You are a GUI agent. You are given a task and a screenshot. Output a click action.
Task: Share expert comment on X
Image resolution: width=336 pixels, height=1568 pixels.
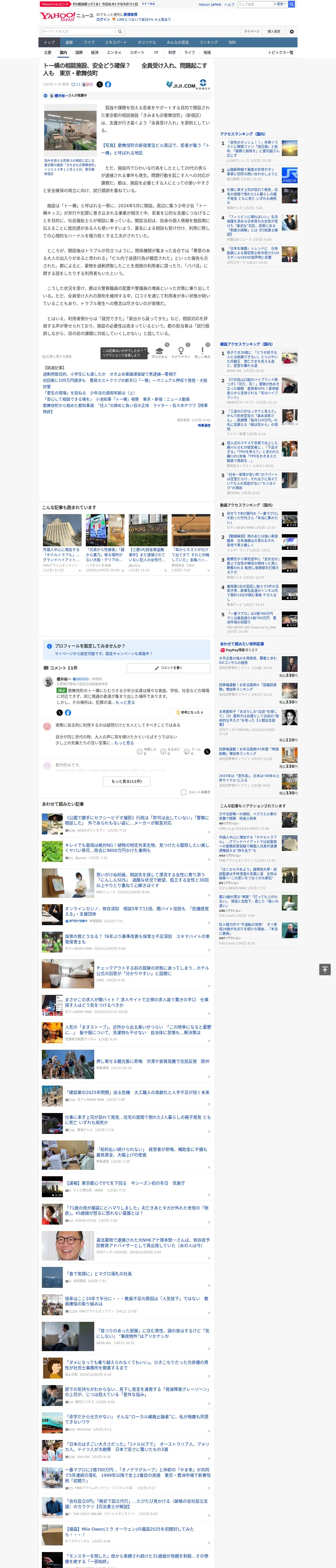59,712
